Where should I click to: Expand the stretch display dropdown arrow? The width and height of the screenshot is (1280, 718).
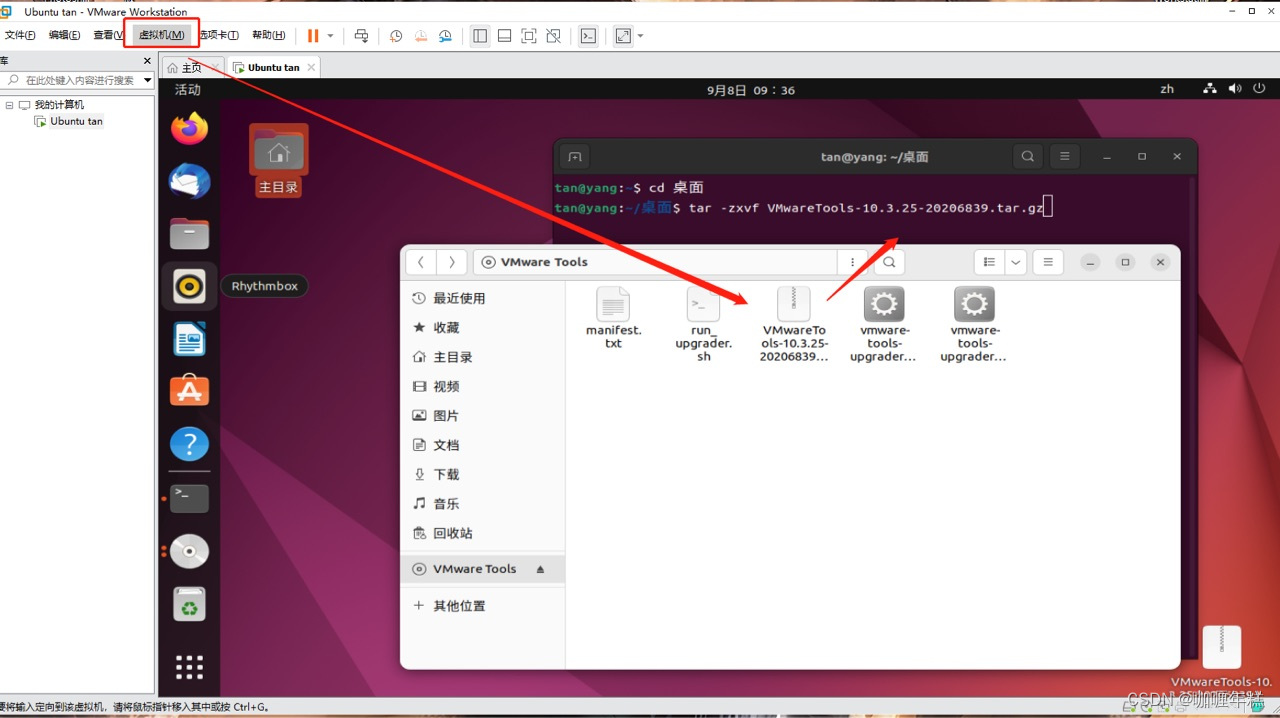pyautogui.click(x=640, y=36)
